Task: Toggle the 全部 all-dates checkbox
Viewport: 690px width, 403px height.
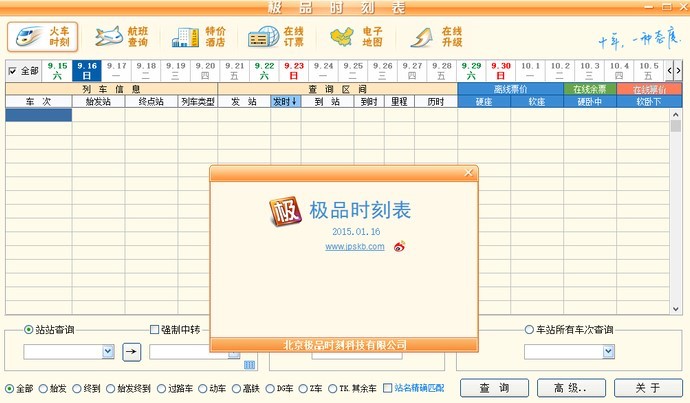Action: (x=13, y=71)
